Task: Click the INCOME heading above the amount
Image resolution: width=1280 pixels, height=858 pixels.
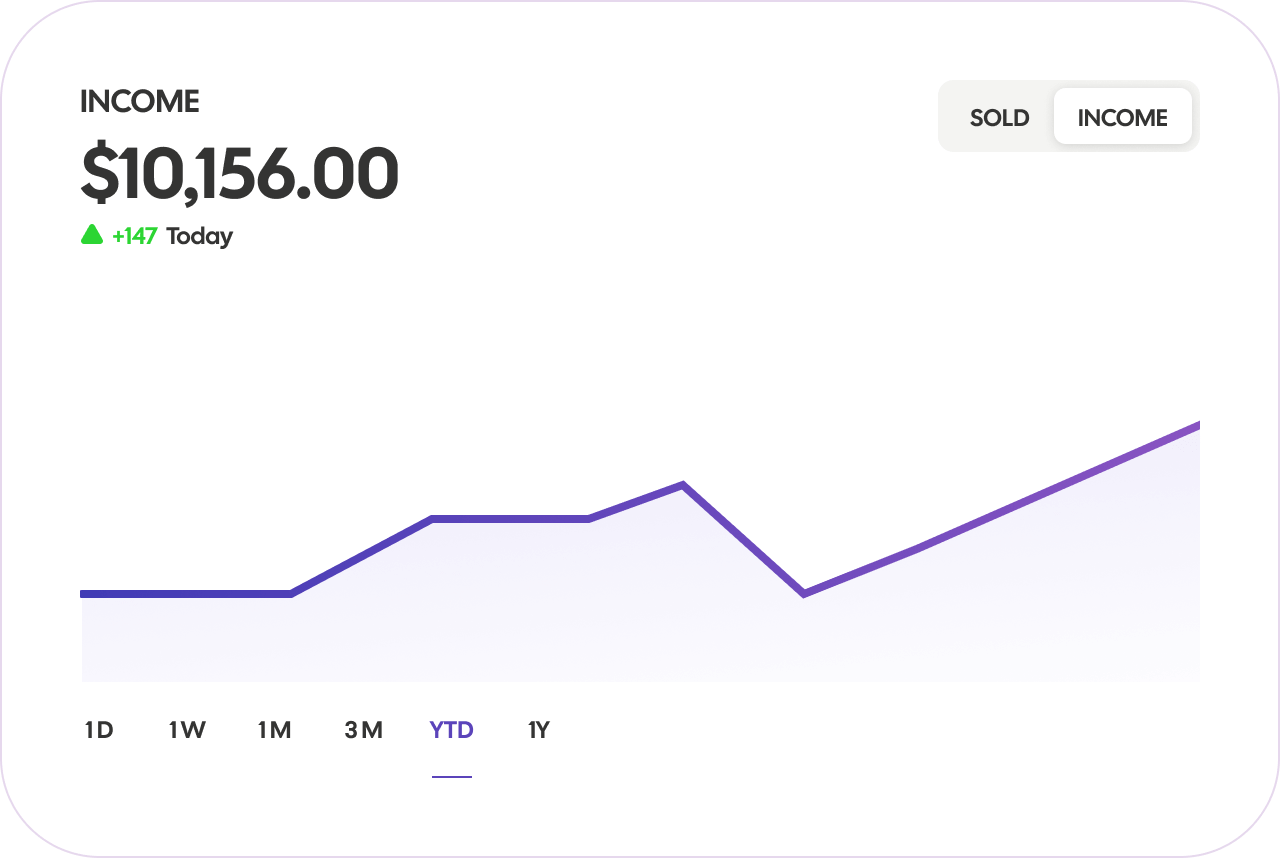Action: 140,101
